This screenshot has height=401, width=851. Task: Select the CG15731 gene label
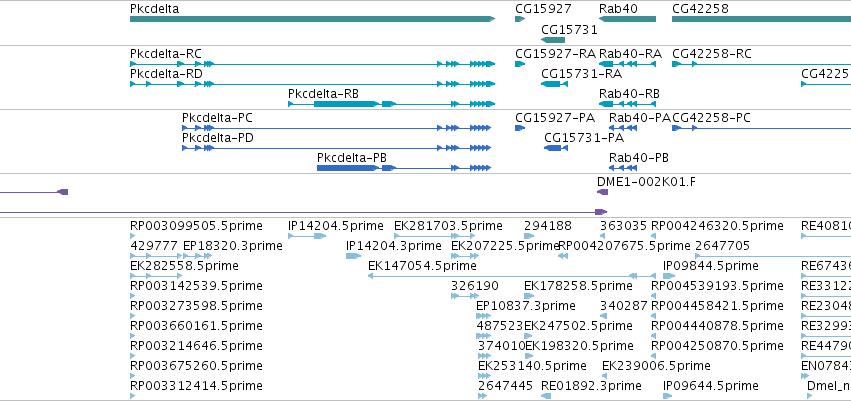[x=569, y=29]
